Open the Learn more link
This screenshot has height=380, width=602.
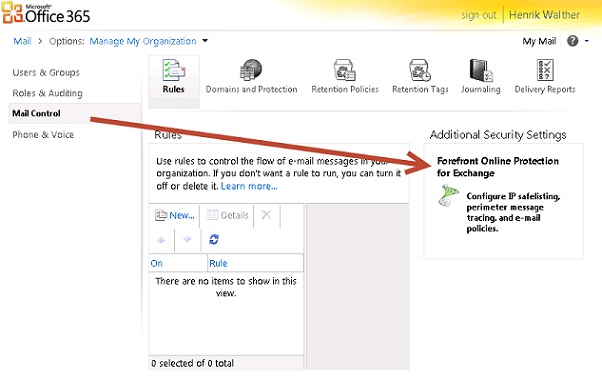(x=249, y=186)
